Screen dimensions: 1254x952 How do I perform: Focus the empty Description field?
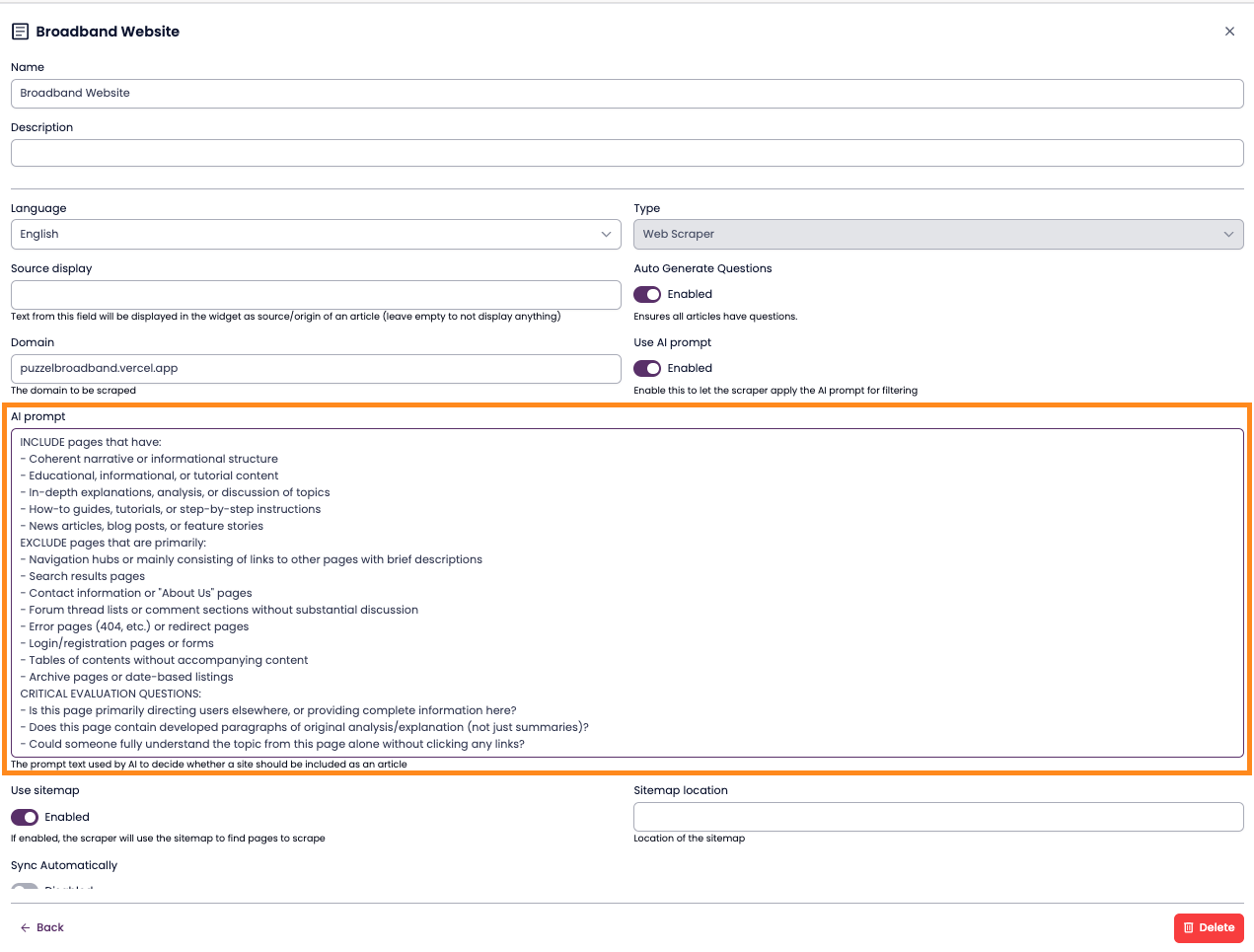[627, 153]
